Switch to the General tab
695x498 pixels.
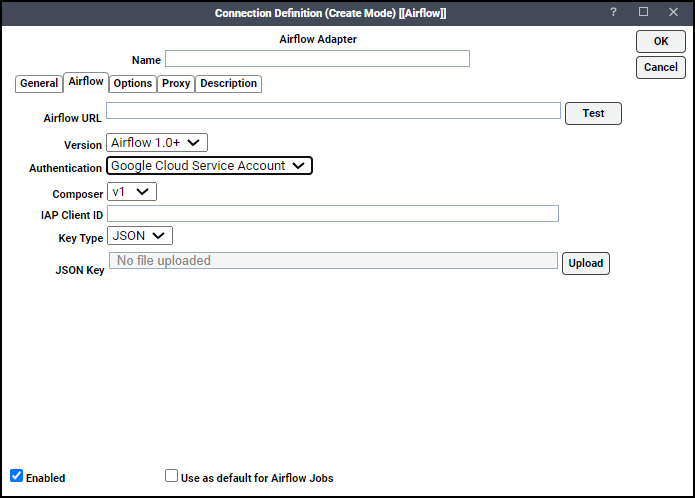[39, 83]
